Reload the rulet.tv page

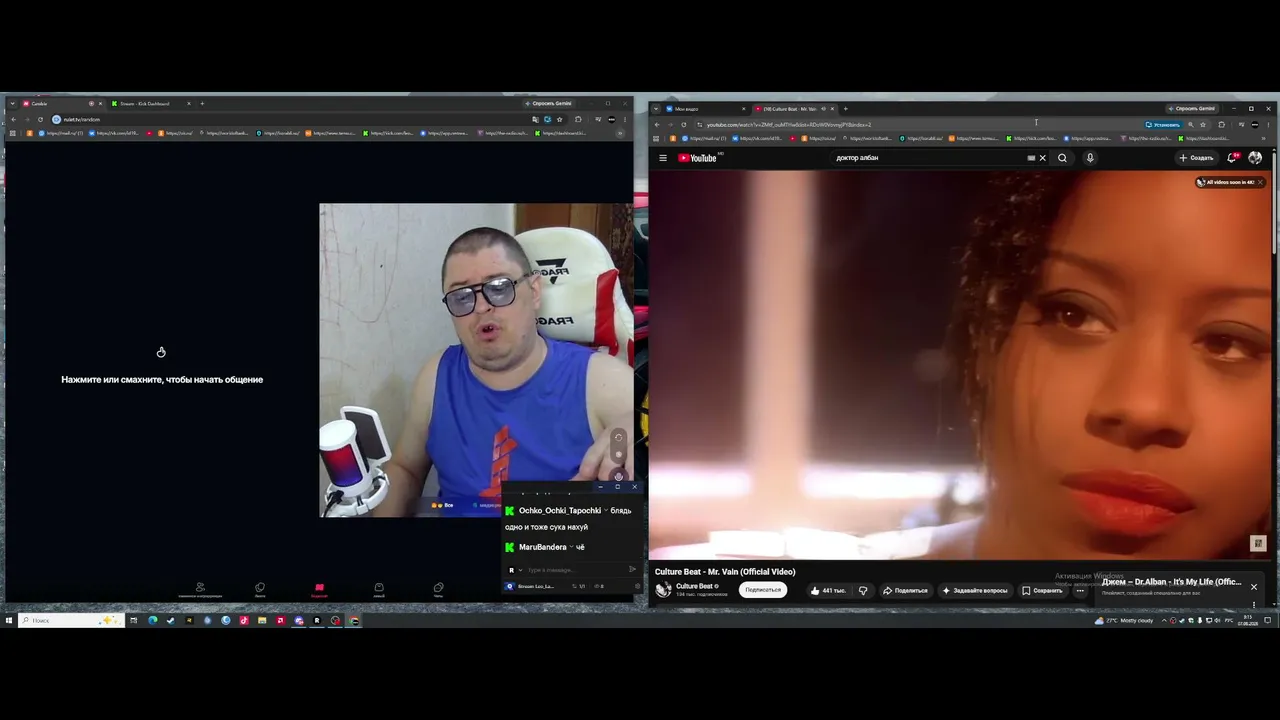(41, 120)
